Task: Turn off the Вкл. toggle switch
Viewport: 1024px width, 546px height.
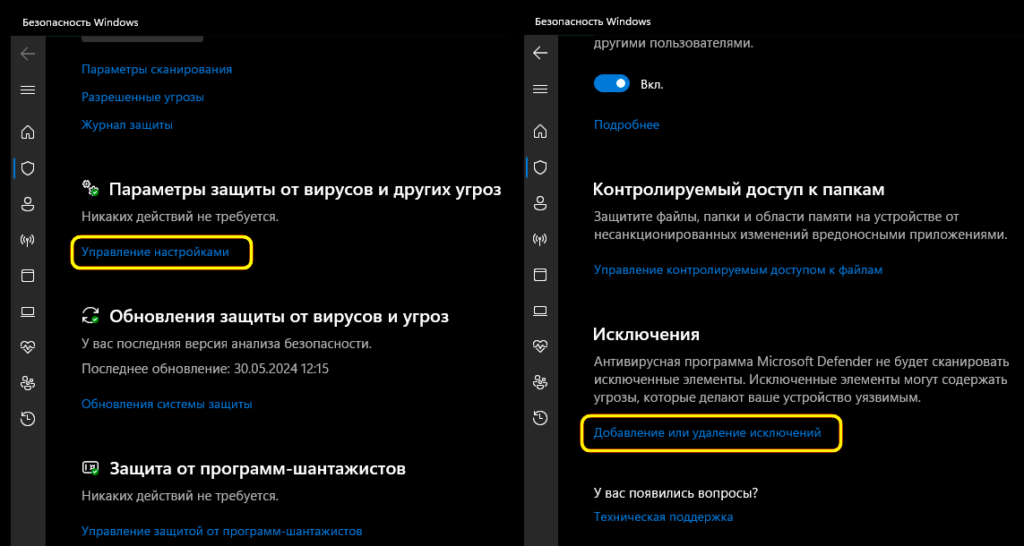Action: pyautogui.click(x=611, y=84)
